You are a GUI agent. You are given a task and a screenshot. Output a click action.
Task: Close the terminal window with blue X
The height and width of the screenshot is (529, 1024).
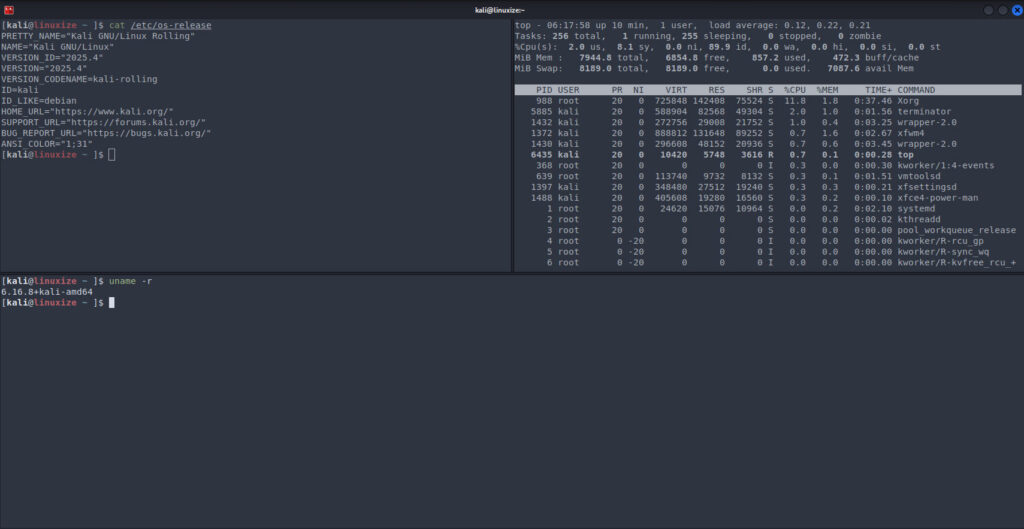[1017, 10]
